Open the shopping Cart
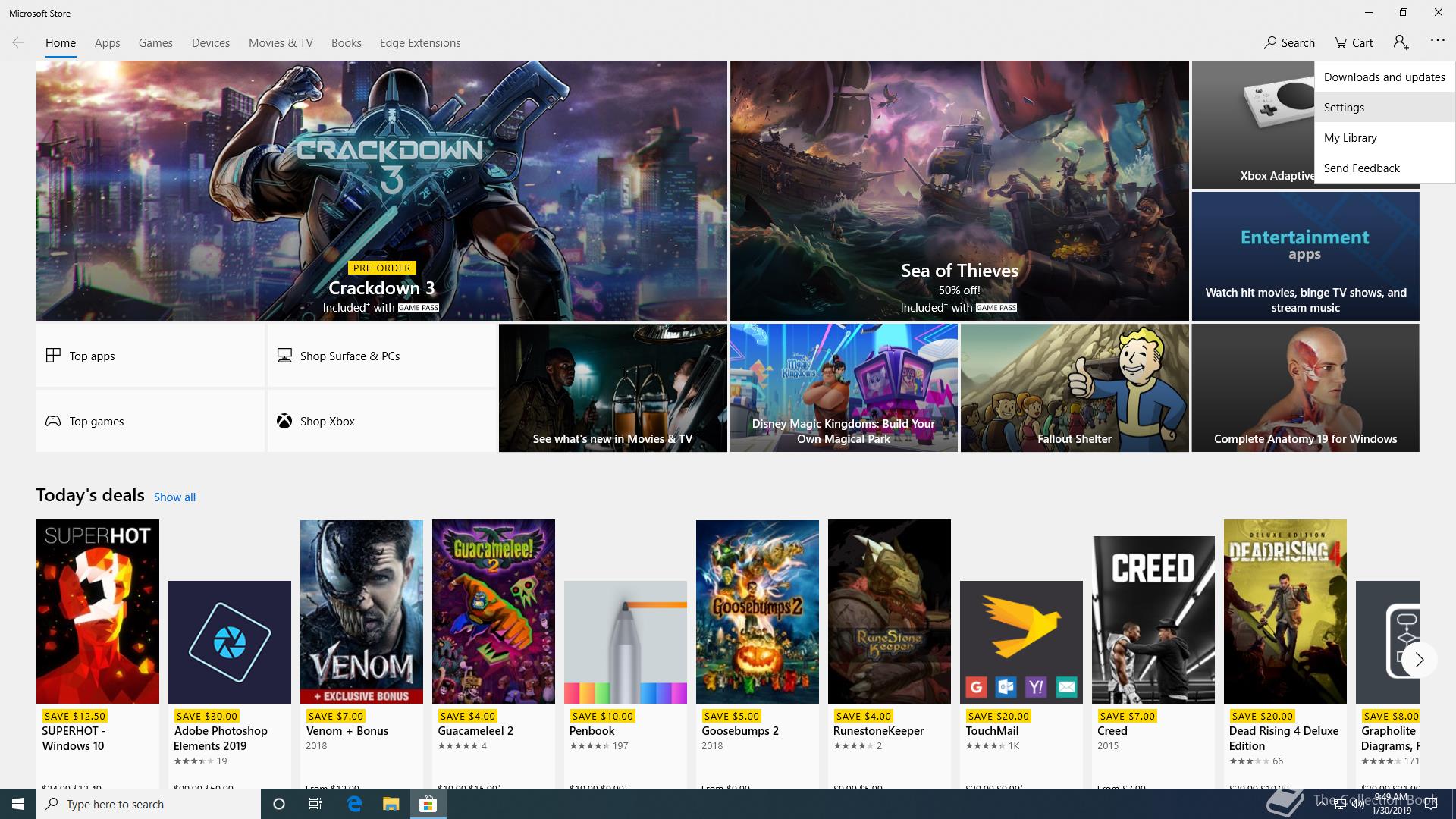 [1354, 42]
